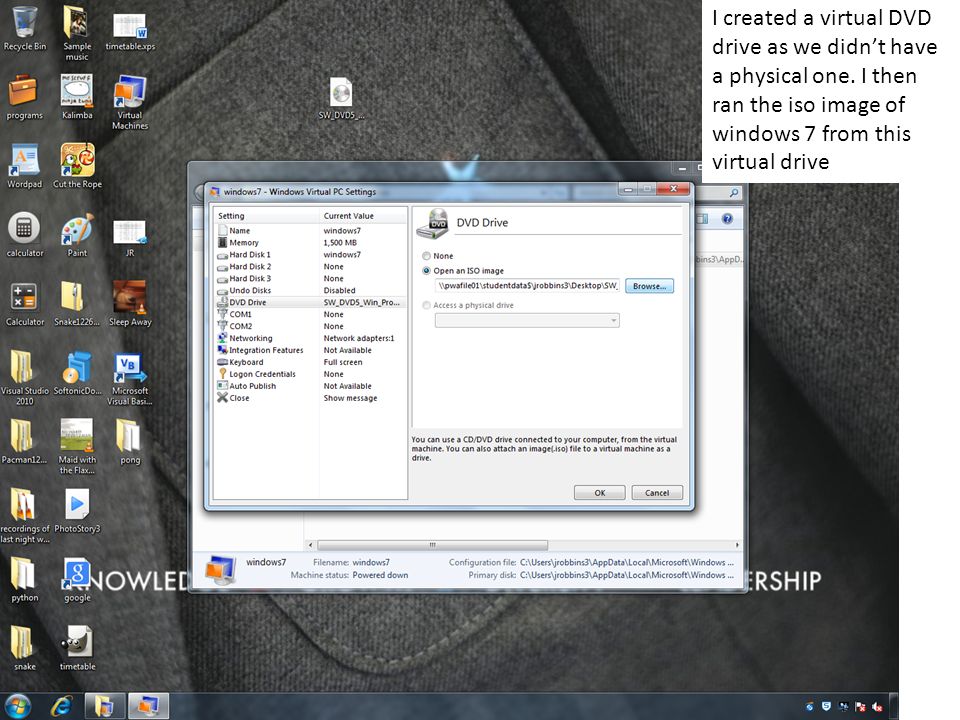Open the pong folder icon
The height and width of the screenshot is (720, 960).
[x=130, y=441]
